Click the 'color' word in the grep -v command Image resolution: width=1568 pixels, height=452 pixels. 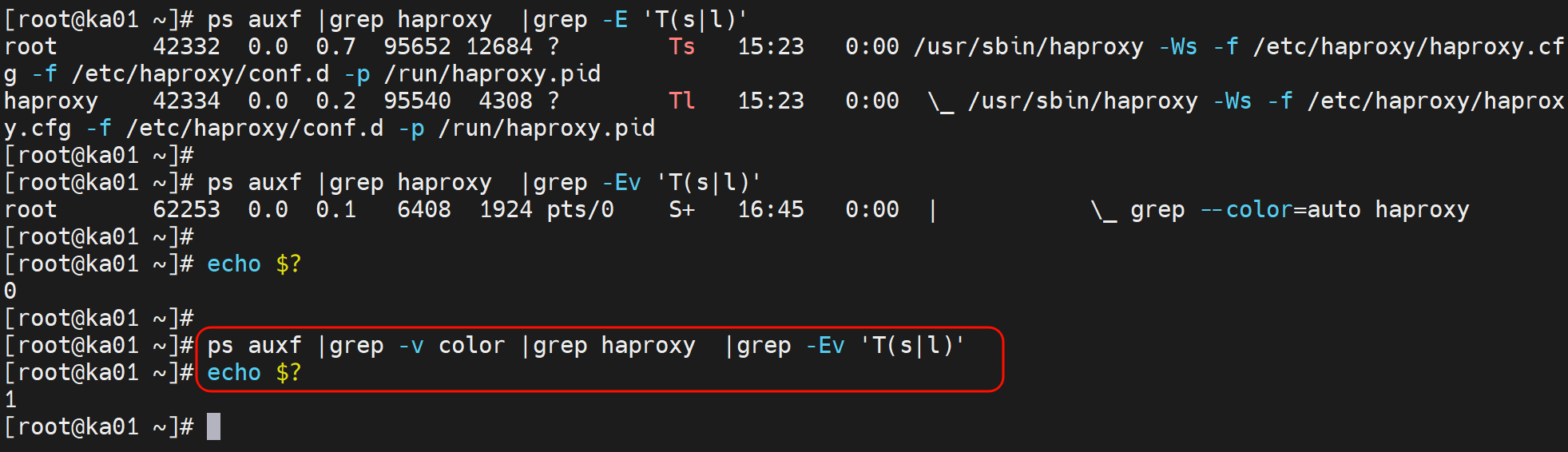point(471,345)
